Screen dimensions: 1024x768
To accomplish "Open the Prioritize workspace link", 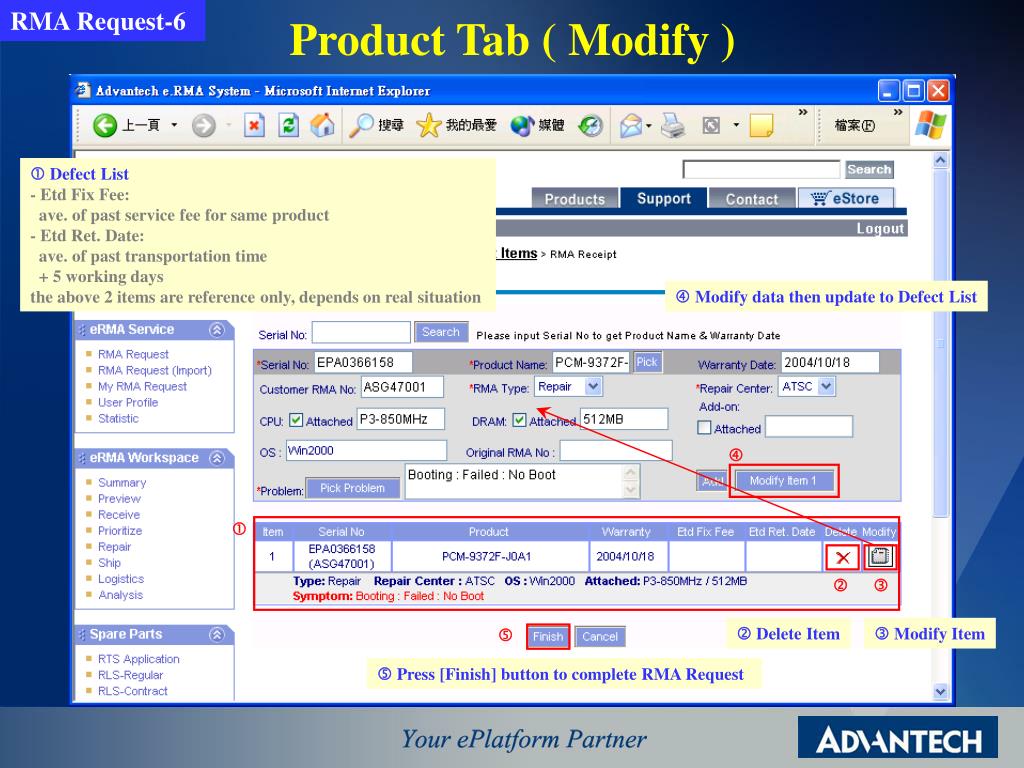I will point(120,531).
